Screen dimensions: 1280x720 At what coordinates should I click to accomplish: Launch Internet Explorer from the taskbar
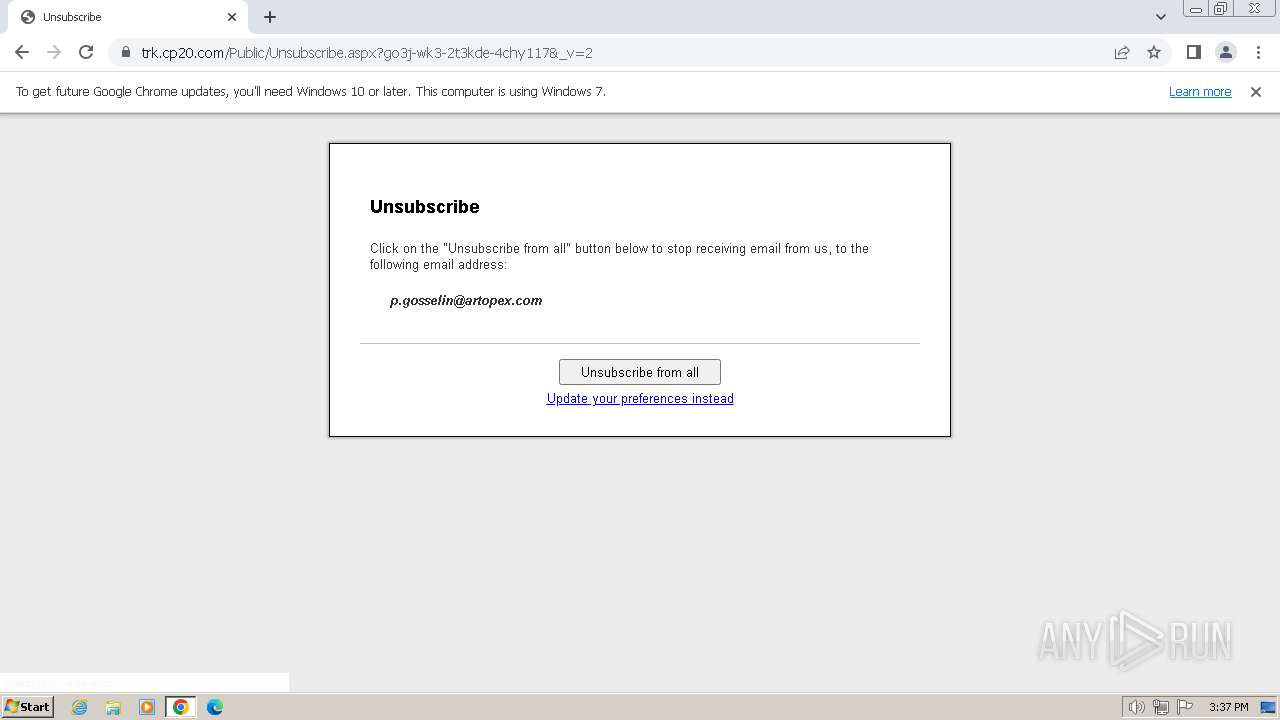[x=79, y=707]
